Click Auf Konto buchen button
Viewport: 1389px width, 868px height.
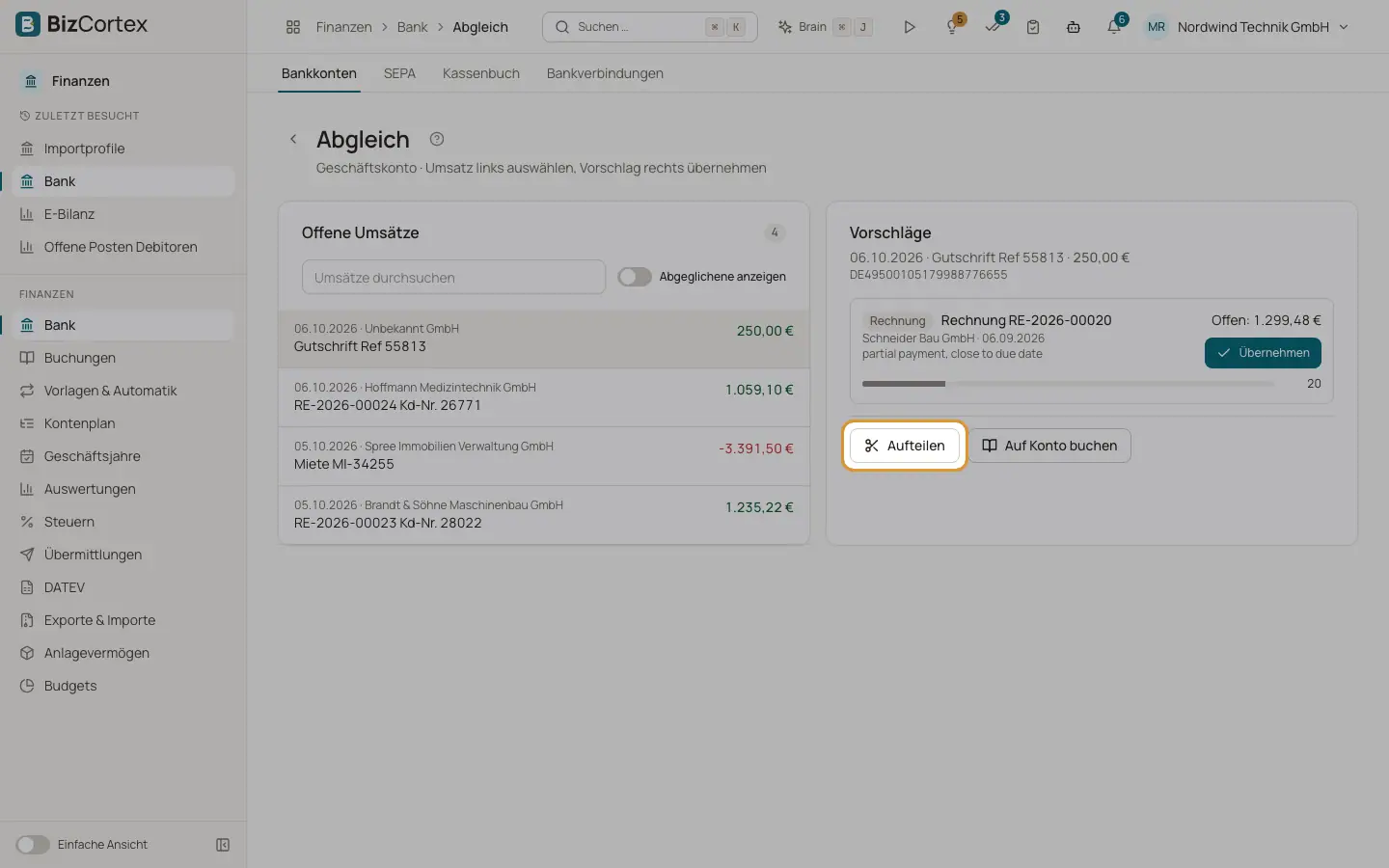click(1049, 446)
